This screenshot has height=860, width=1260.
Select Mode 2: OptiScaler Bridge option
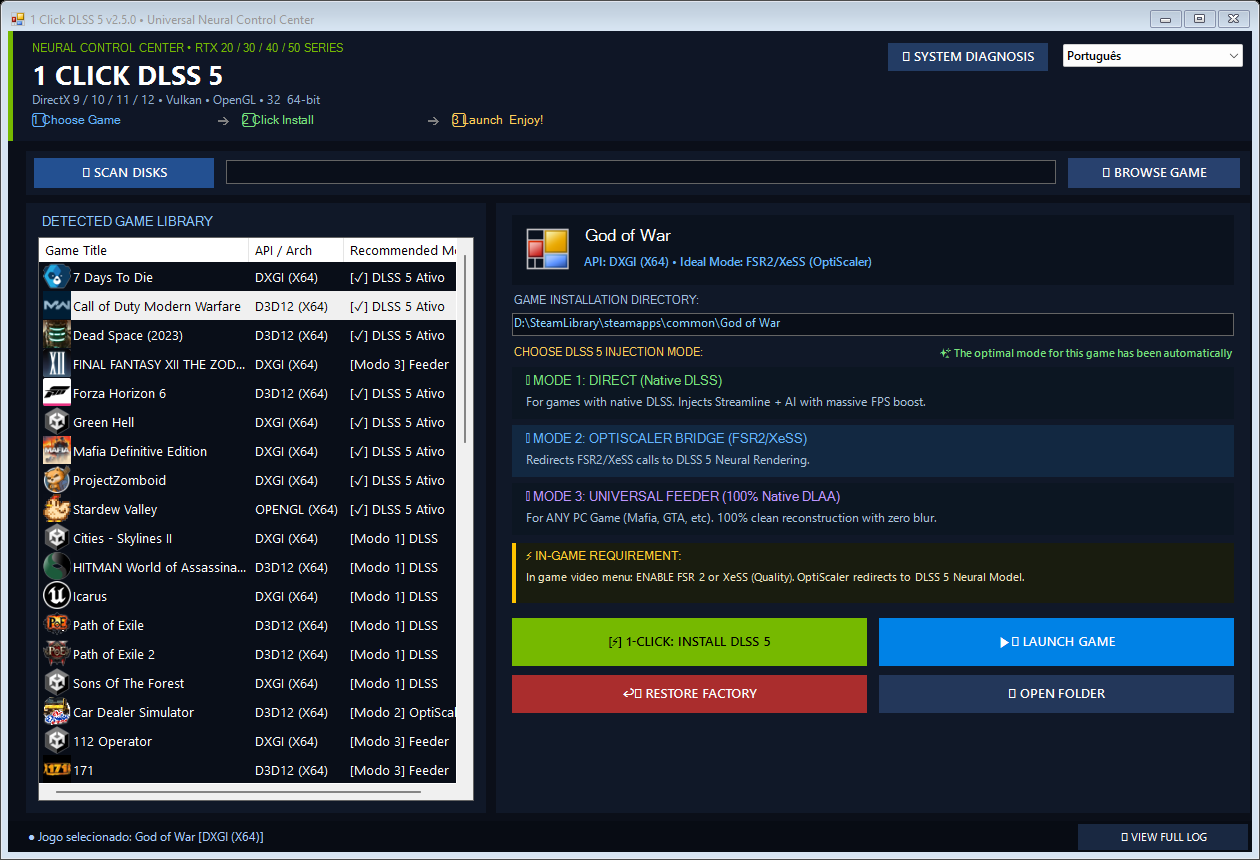coord(872,449)
